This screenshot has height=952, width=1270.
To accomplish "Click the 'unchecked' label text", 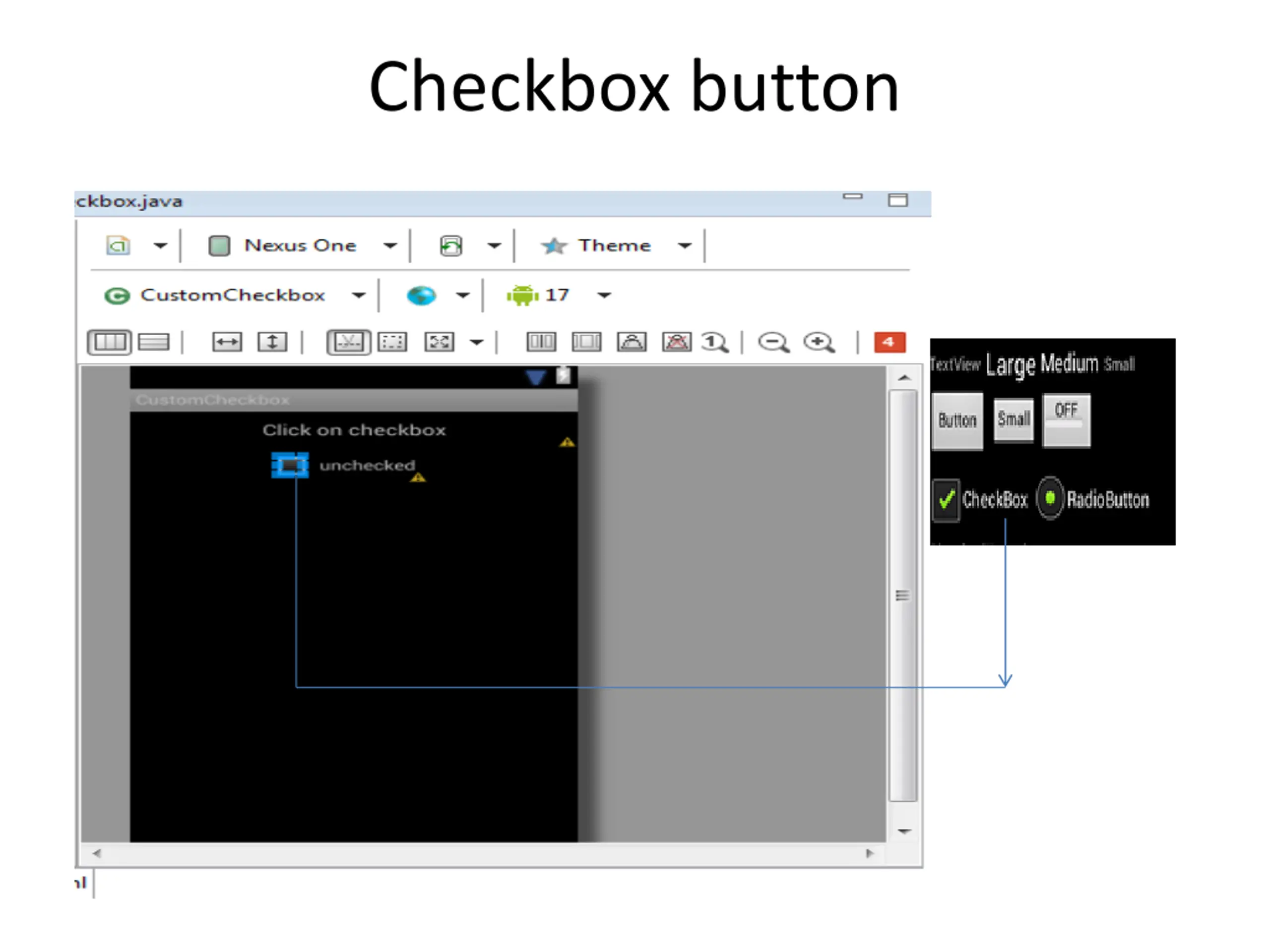I will coord(368,466).
